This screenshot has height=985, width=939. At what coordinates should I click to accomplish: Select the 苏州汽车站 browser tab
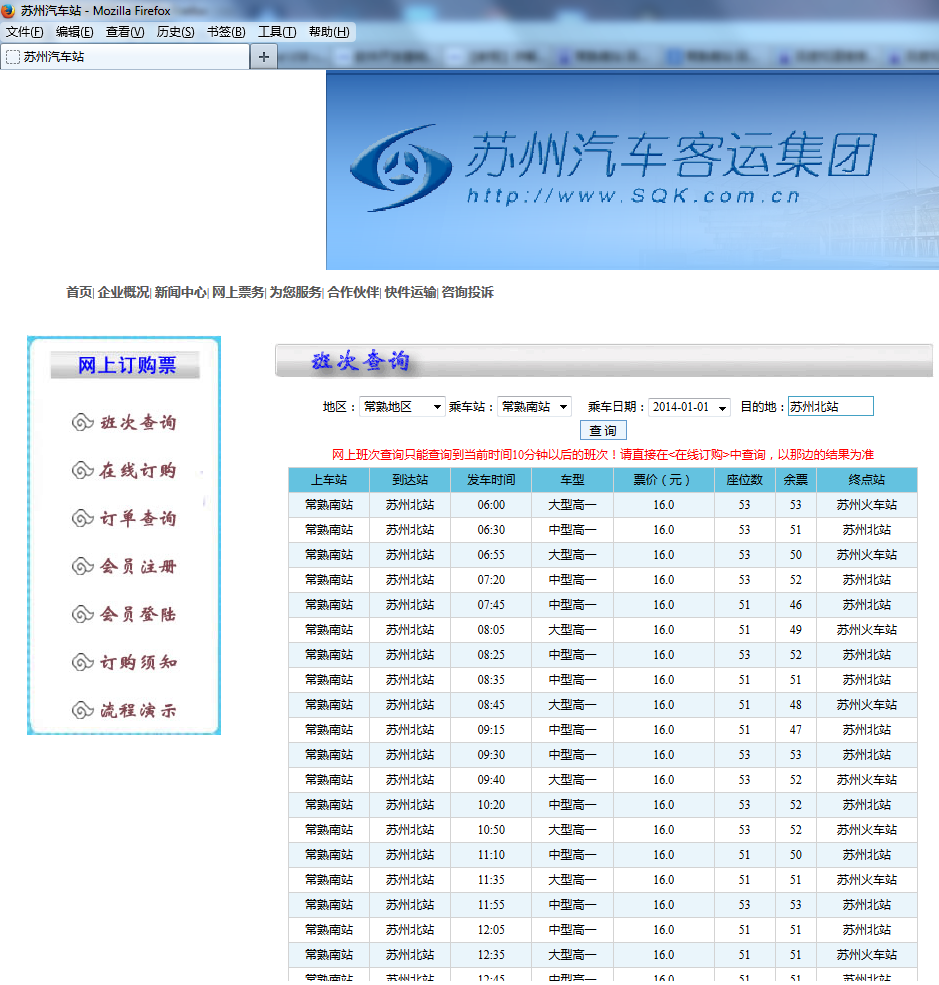[x=125, y=57]
